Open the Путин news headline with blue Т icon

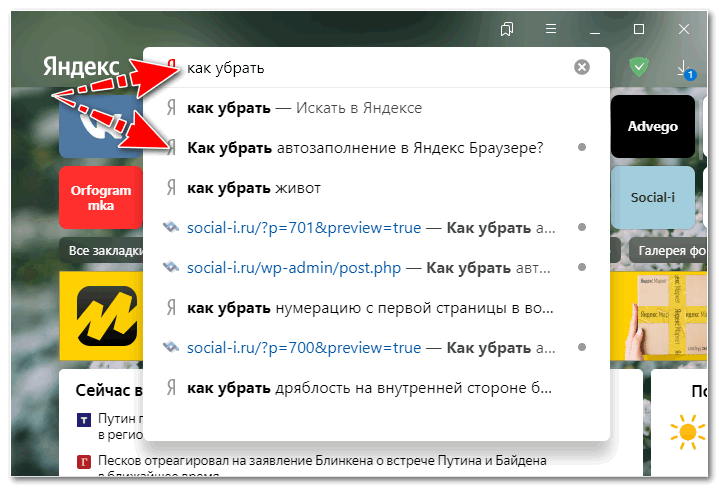click(121, 426)
